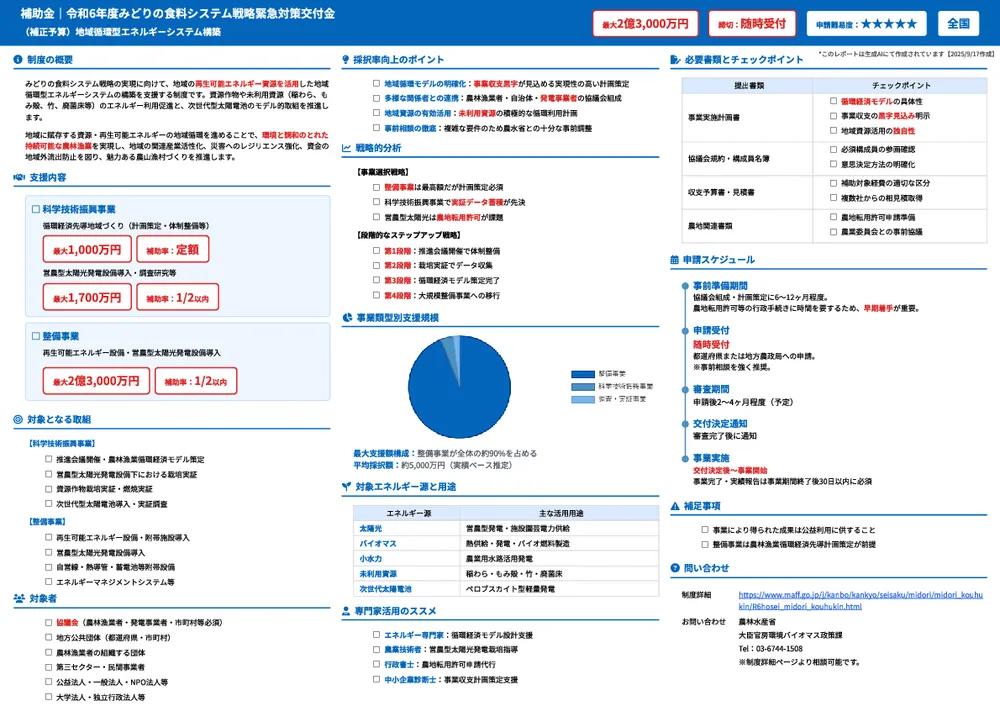Click the line chart icon next to 戦略的分析
Image resolution: width=1000 pixels, height=706 pixels.
[x=346, y=148]
